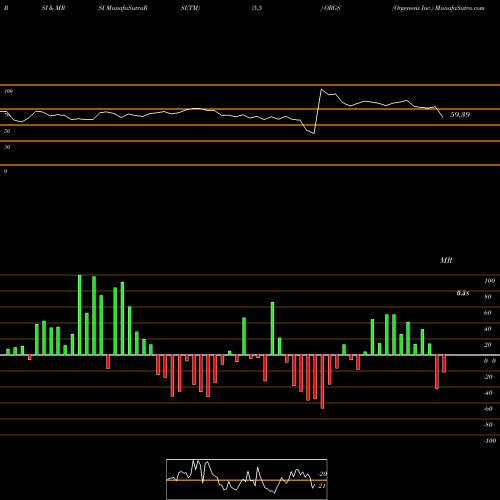Click the RSI value 59.39 label
The height and width of the screenshot is (500, 500).
[x=460, y=115]
